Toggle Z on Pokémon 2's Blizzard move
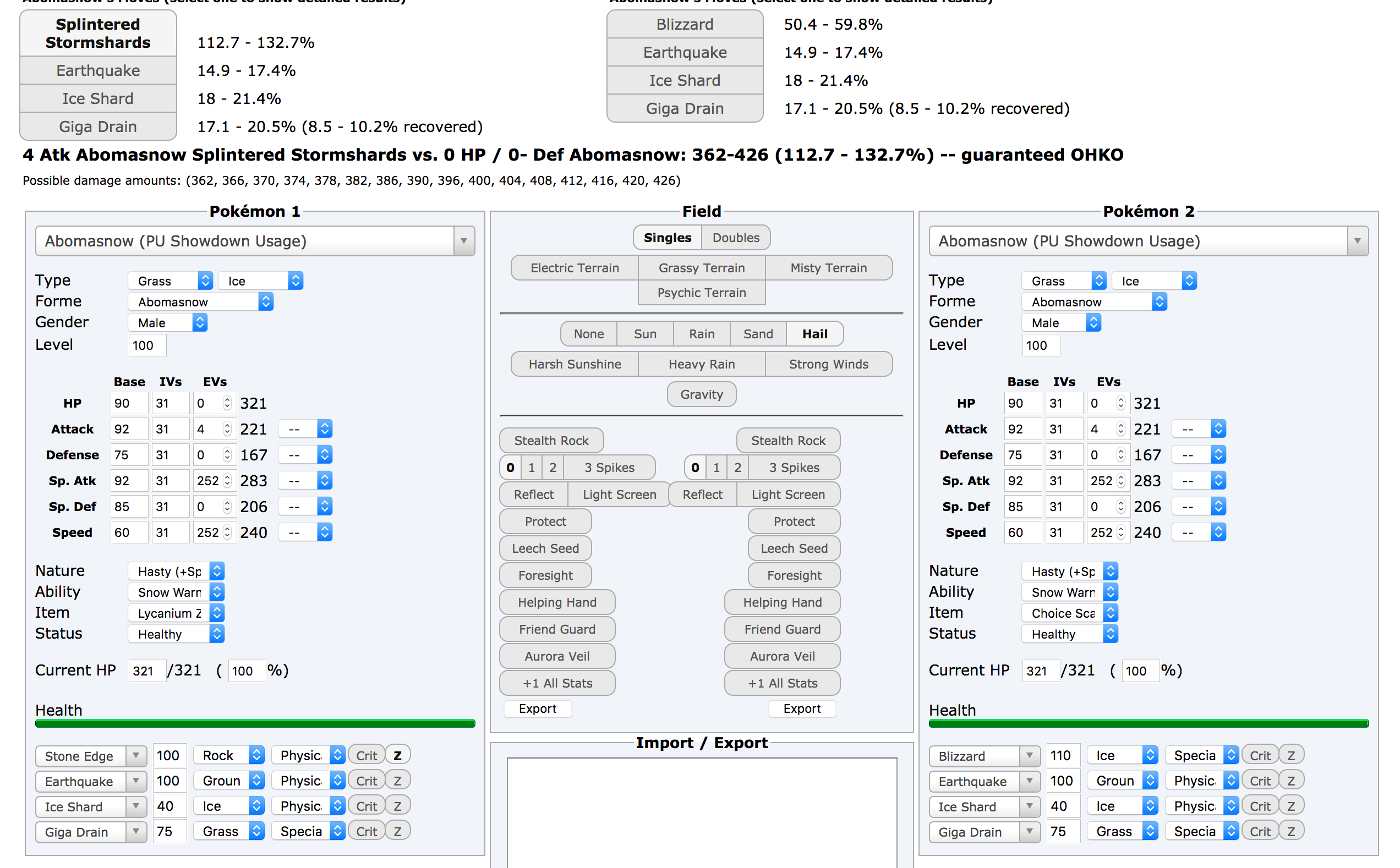 [1290, 755]
